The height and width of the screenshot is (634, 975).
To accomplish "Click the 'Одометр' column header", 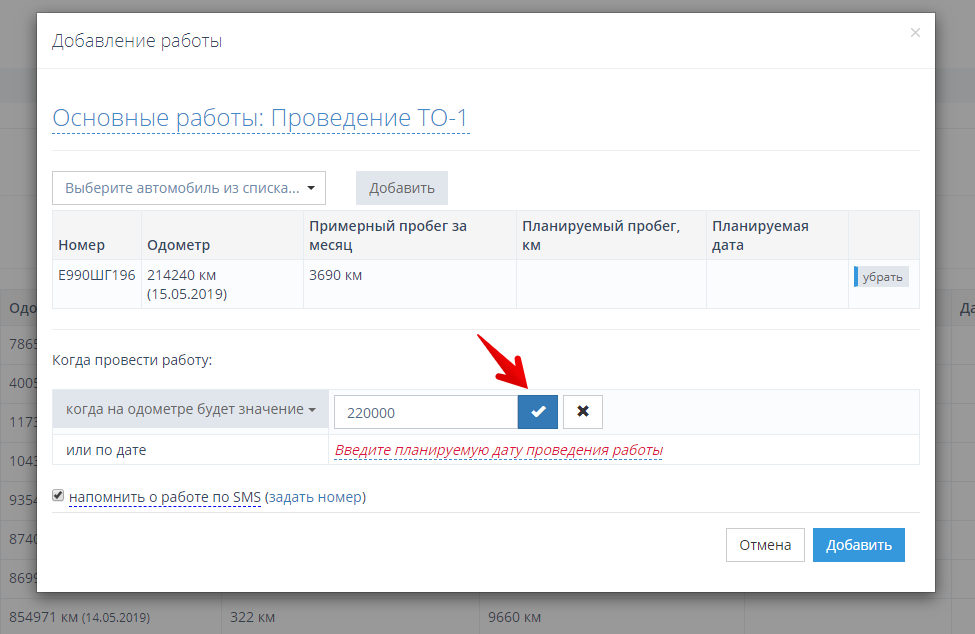I will click(178, 245).
